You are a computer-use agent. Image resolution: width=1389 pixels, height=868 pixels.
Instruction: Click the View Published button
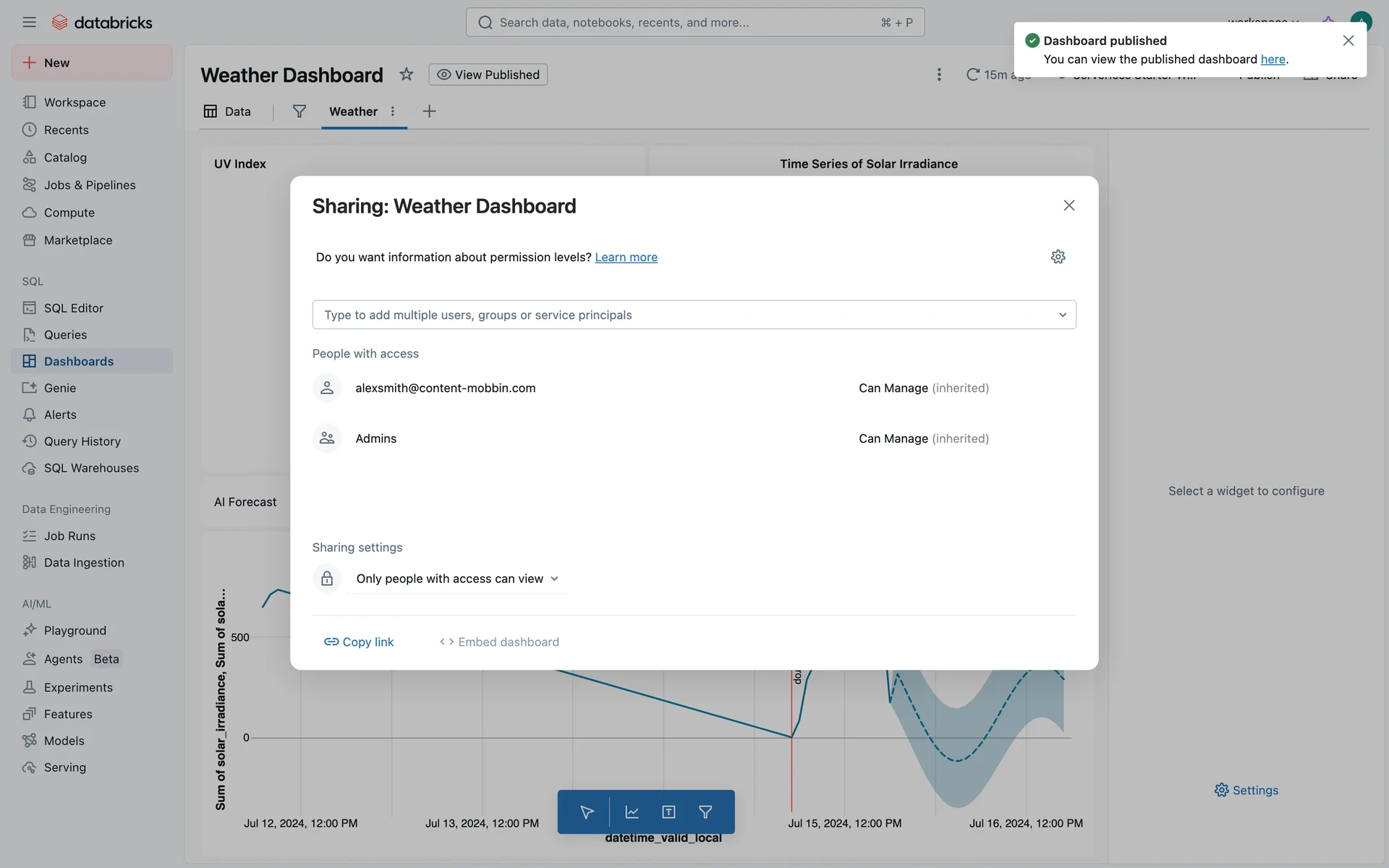tap(488, 75)
